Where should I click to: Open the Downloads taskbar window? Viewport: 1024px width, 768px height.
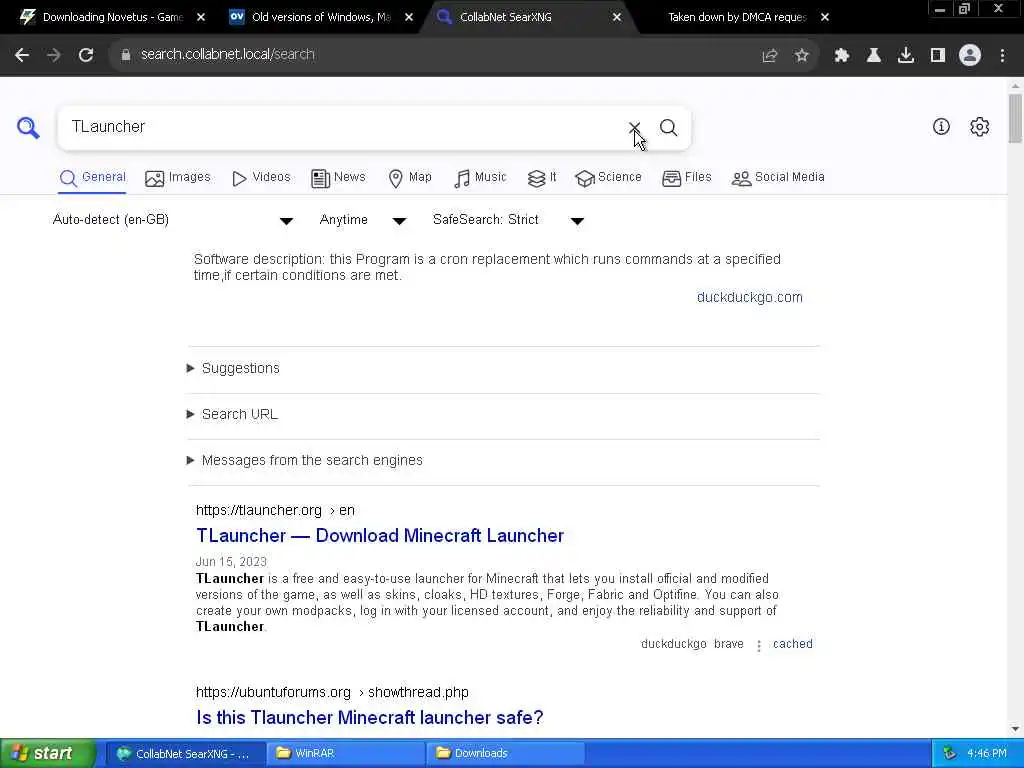point(505,753)
